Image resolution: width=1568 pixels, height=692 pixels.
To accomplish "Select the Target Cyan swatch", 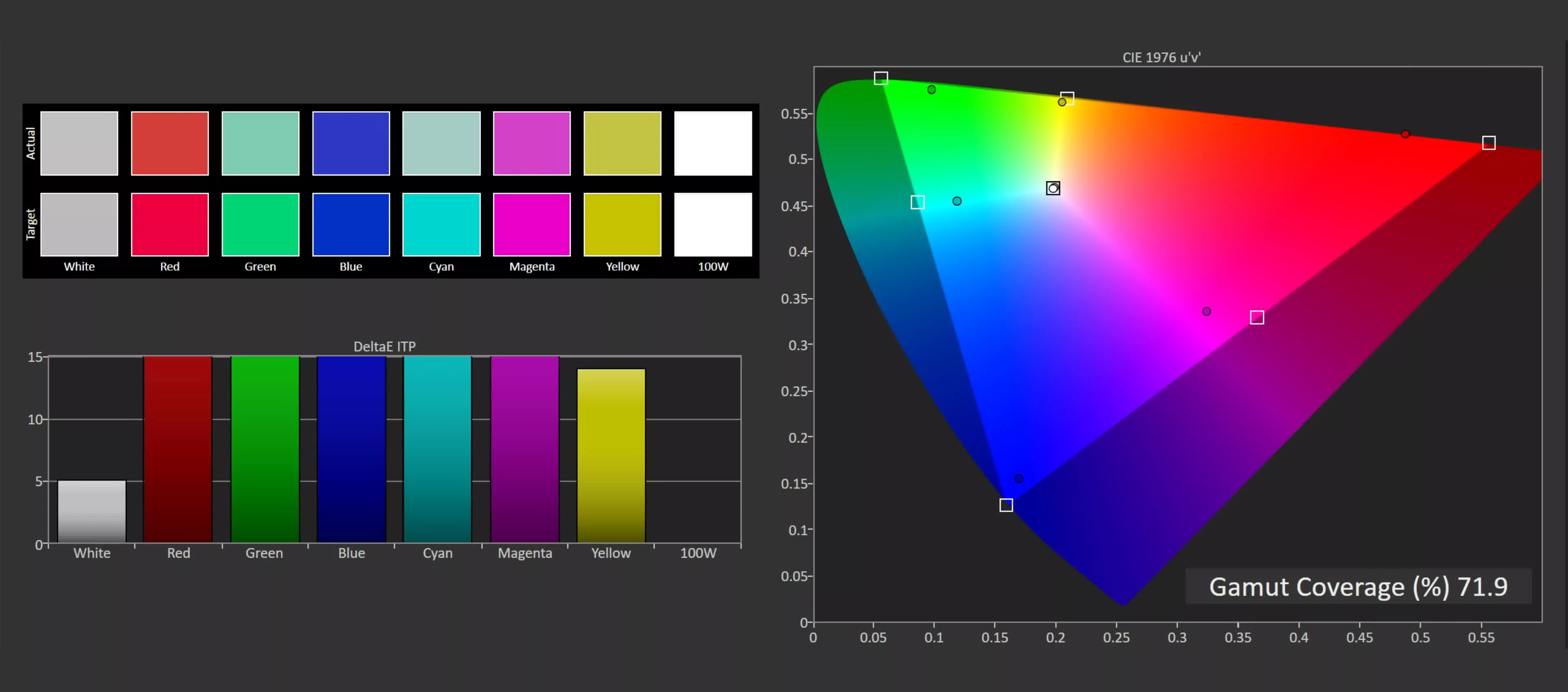I will 441,225.
